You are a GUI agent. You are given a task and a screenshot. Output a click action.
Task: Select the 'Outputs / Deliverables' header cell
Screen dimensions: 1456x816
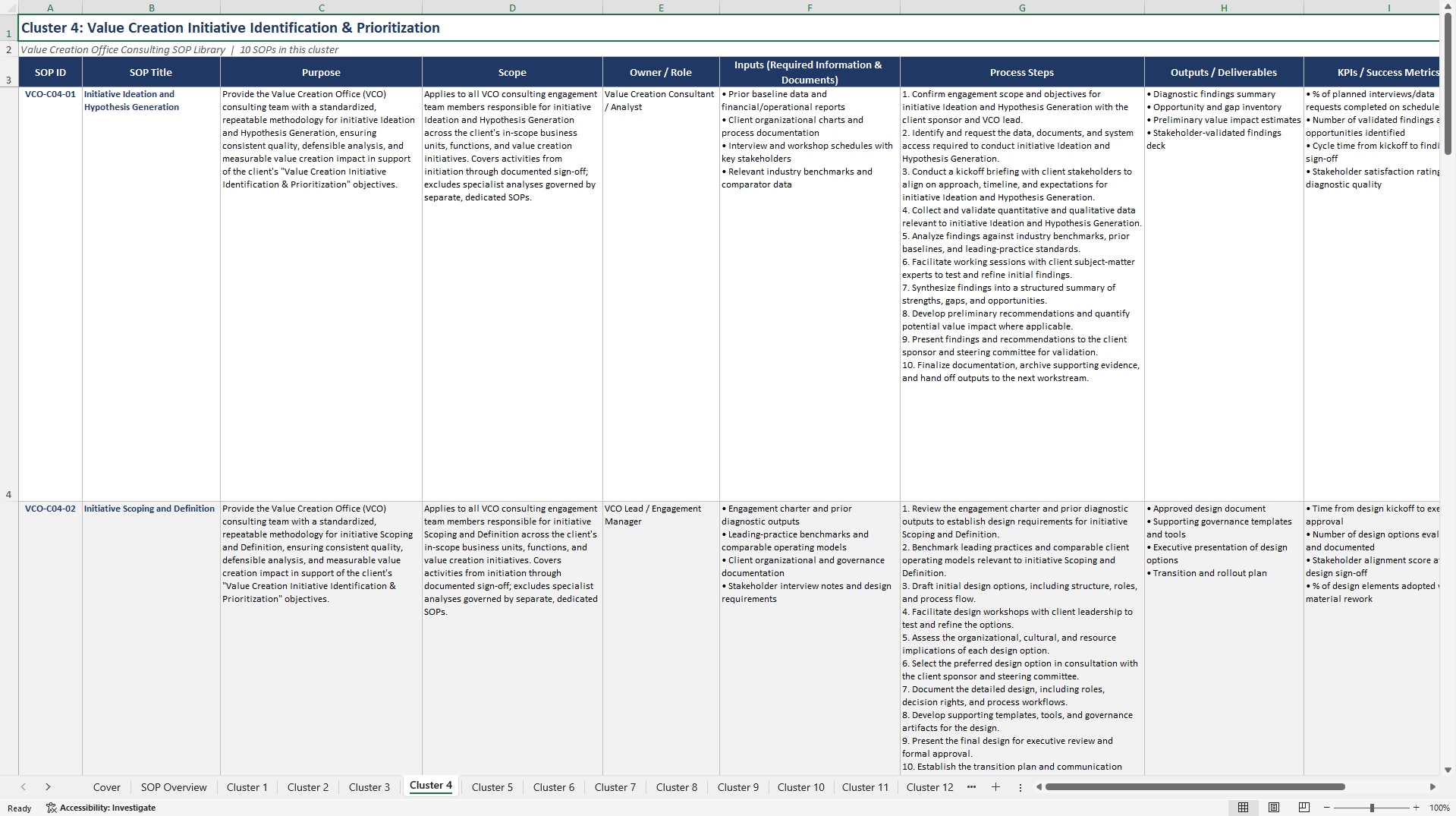click(x=1224, y=73)
